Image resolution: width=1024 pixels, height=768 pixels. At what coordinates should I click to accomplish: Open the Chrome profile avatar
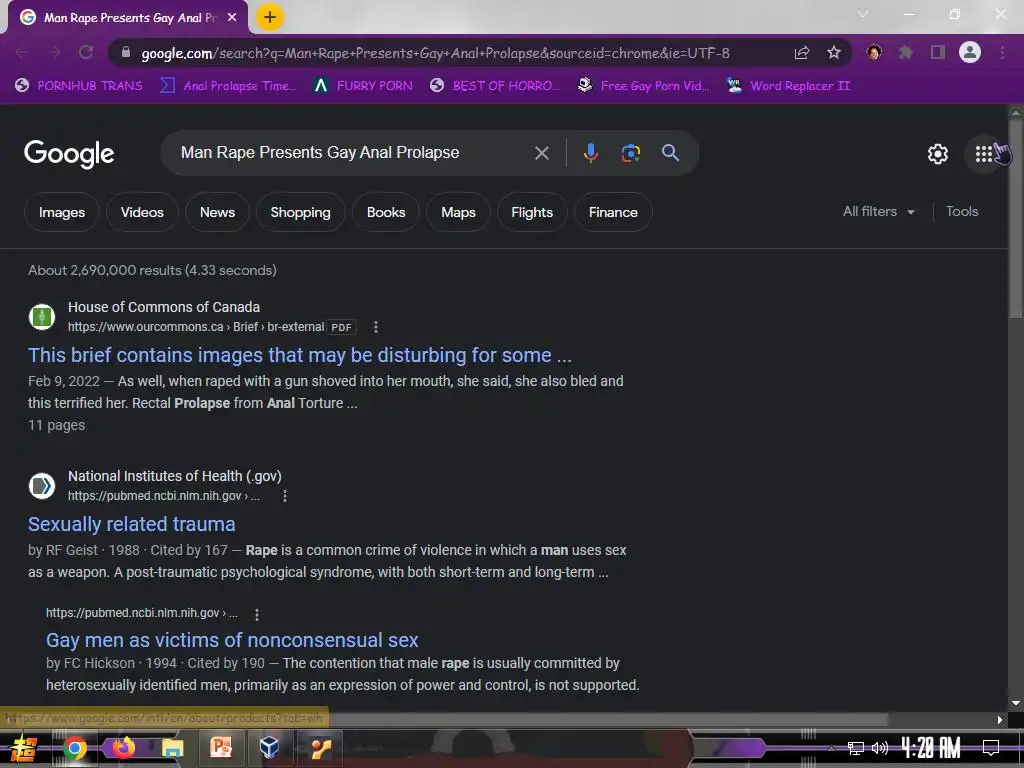tap(970, 53)
